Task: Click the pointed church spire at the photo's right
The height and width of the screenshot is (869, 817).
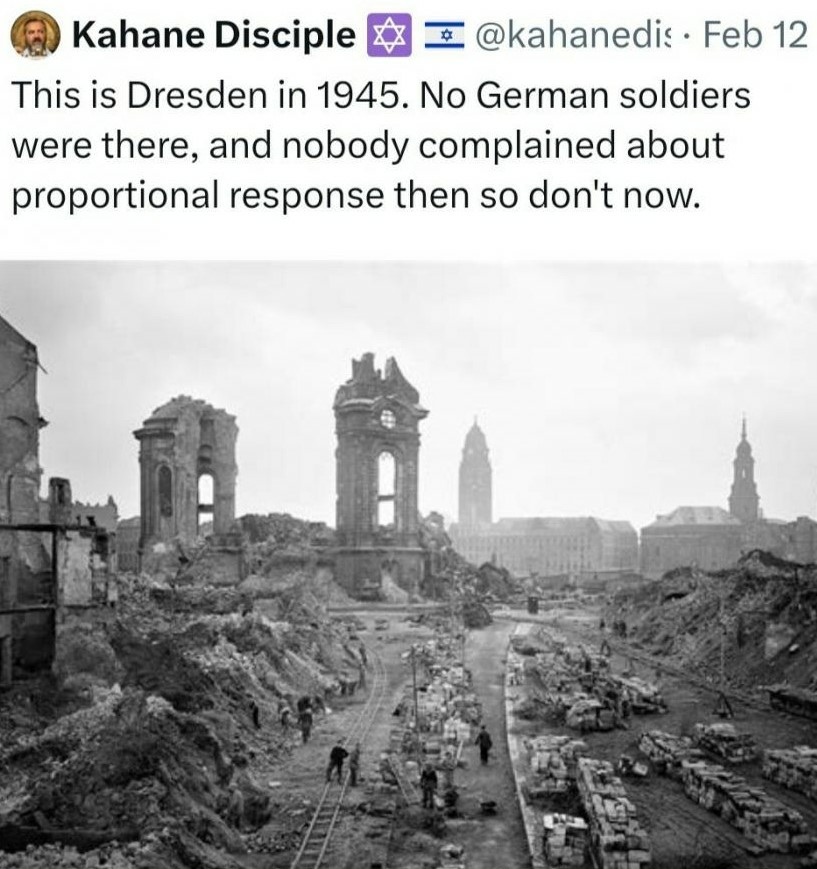Action: pyautogui.click(x=744, y=471)
